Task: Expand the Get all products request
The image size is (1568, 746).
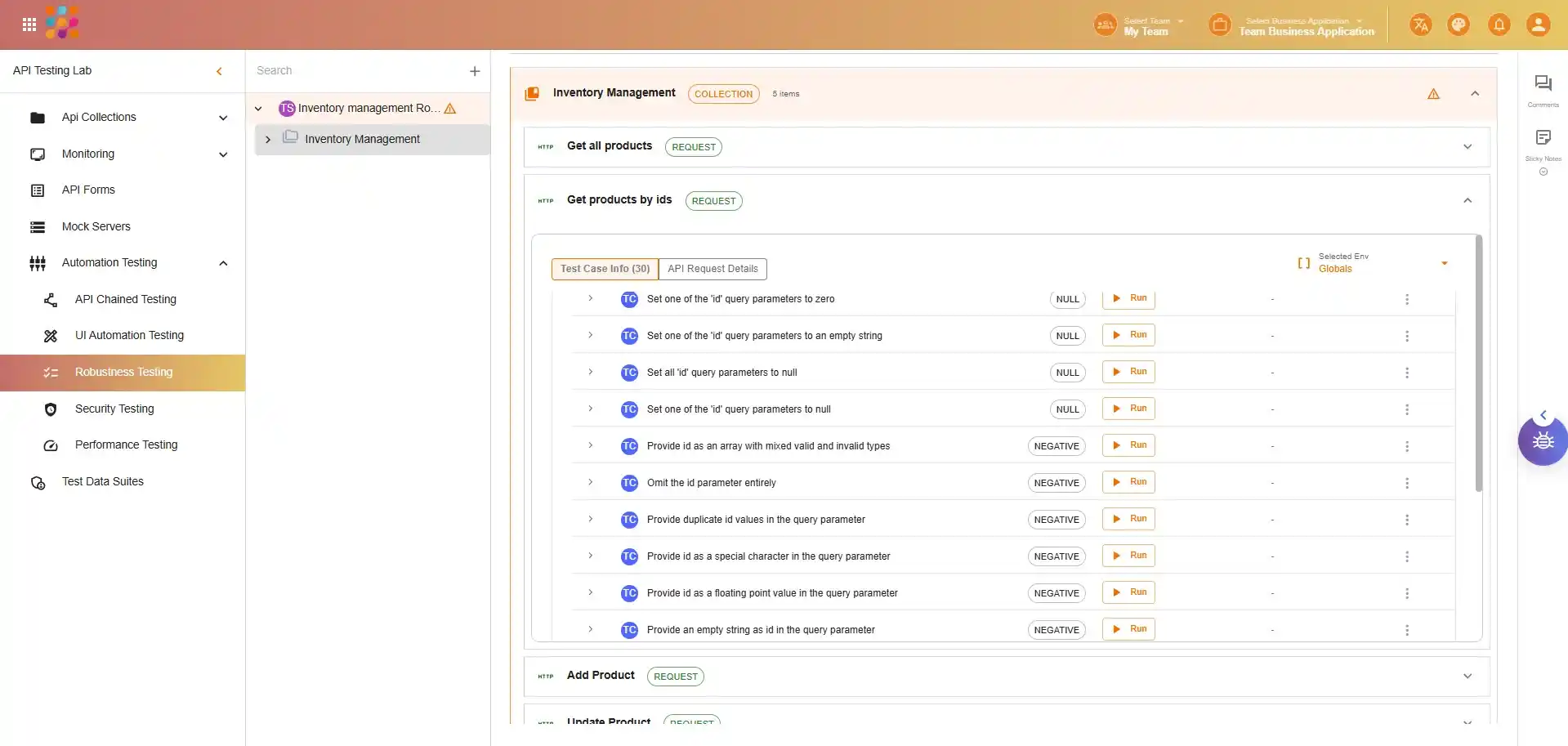Action: click(1467, 147)
